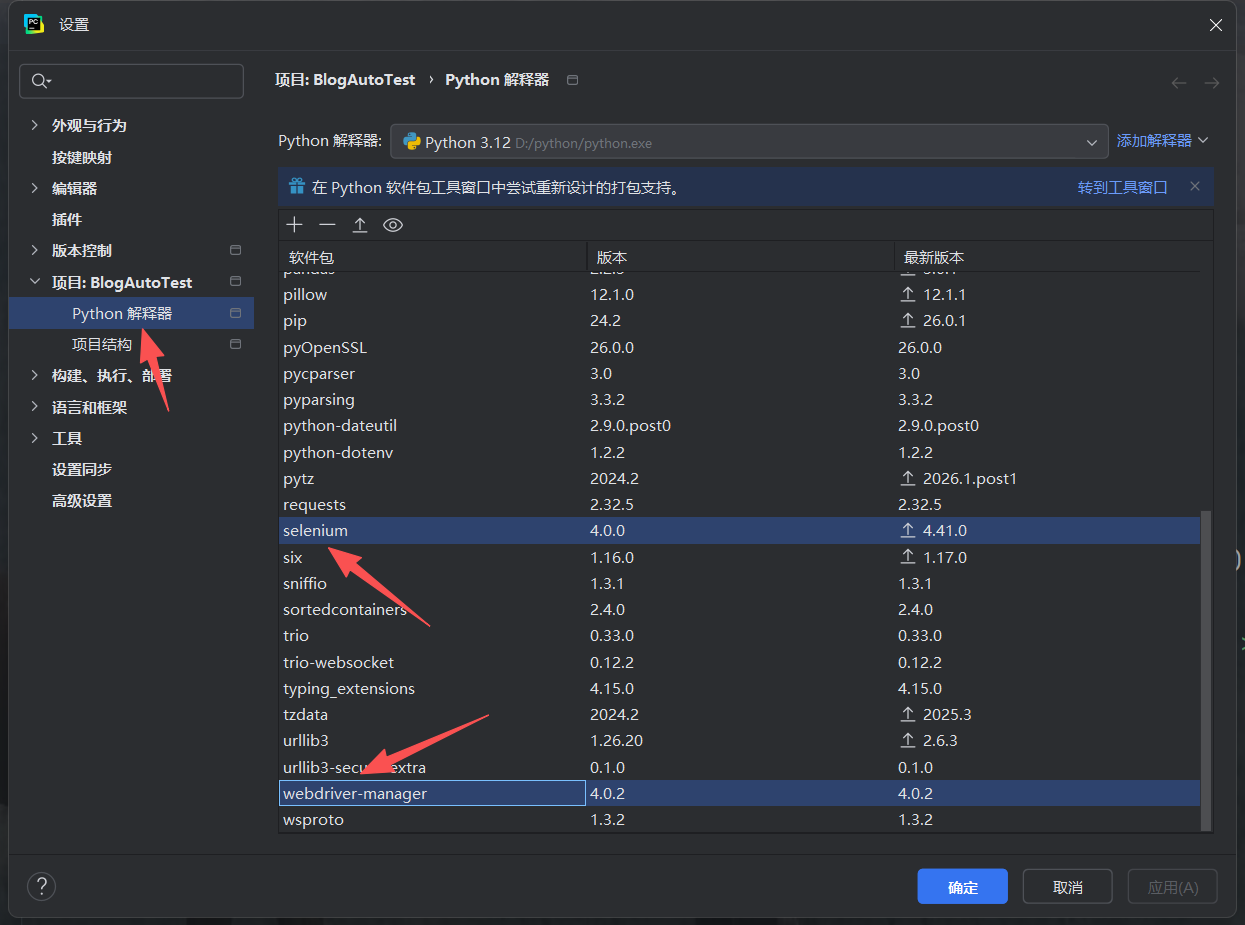Click 项目: BlogAutoTest breadcrumb
The image size is (1245, 925).
click(345, 80)
